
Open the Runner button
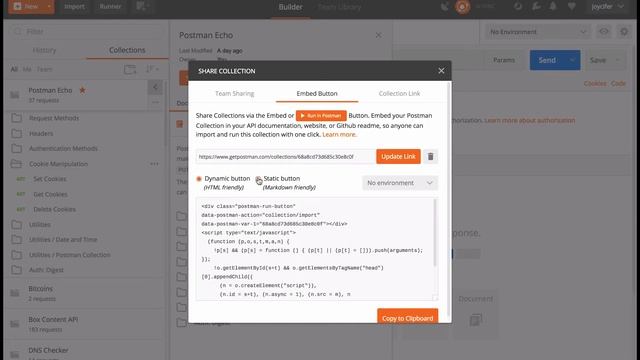pyautogui.click(x=110, y=7)
